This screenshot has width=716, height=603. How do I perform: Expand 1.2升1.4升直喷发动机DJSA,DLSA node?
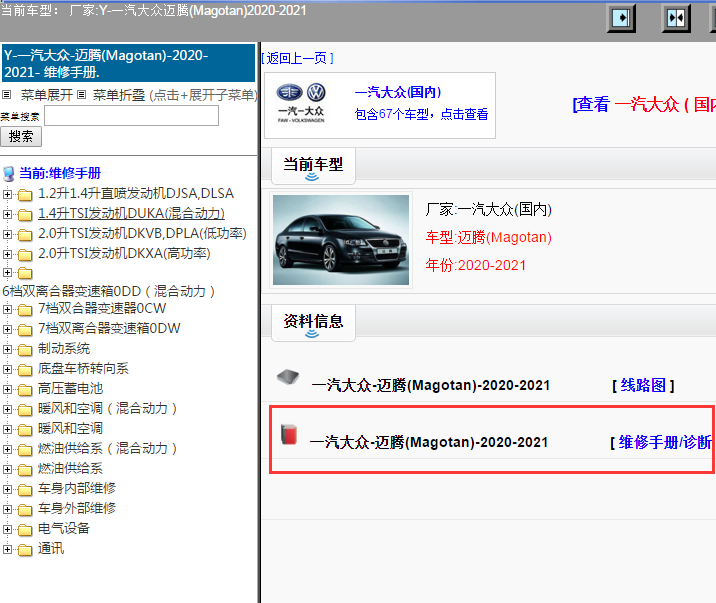tap(7, 194)
